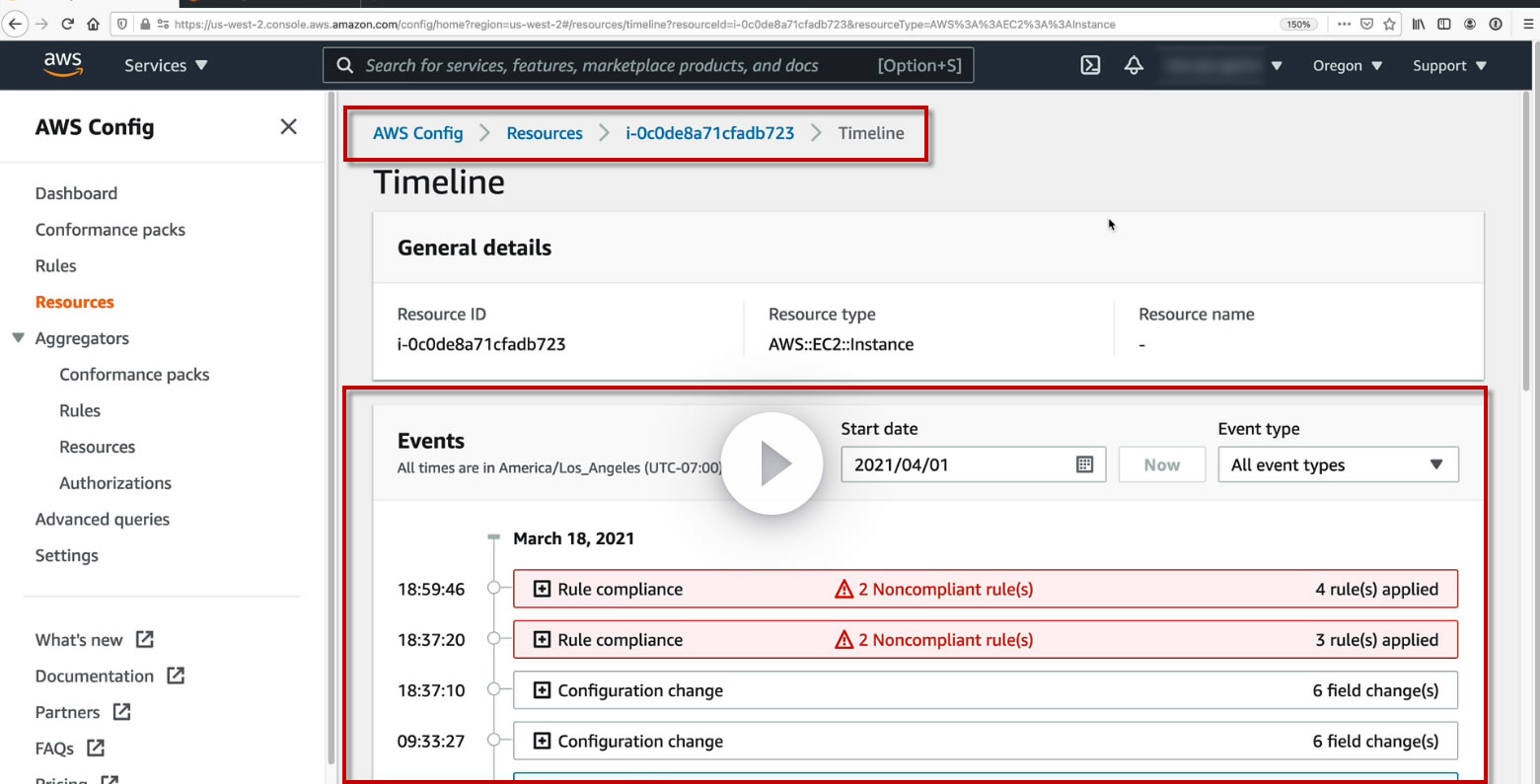Toggle the browser sidebar icon
Image resolution: width=1540 pixels, height=784 pixels.
click(x=1444, y=25)
